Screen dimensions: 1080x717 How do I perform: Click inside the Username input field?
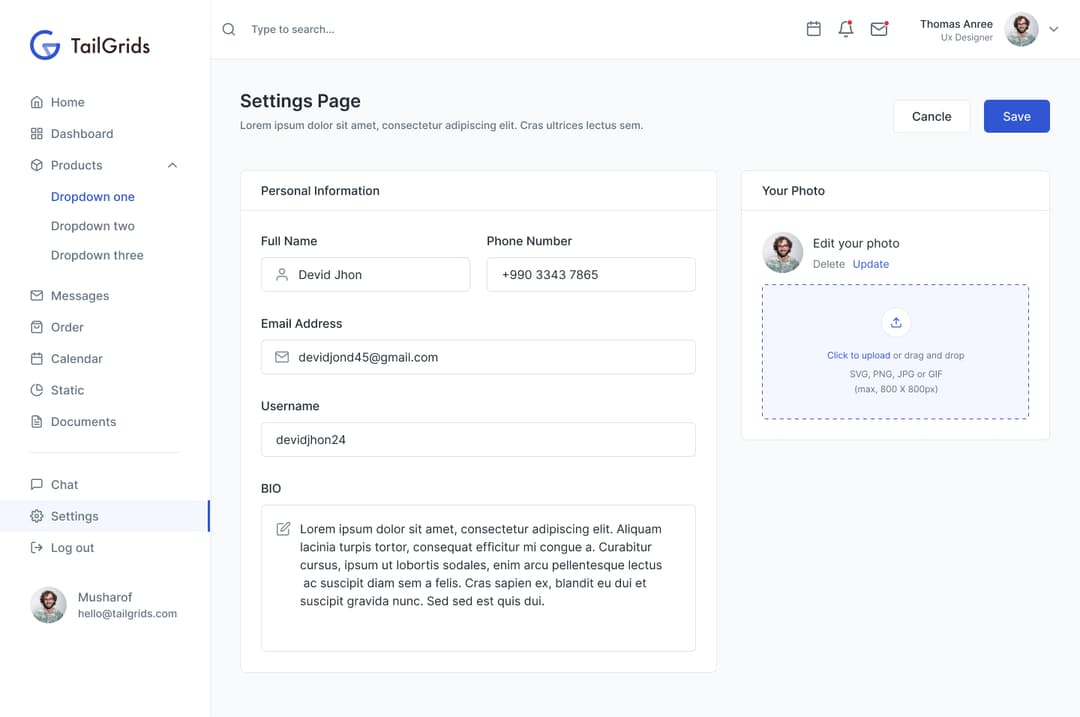click(478, 439)
